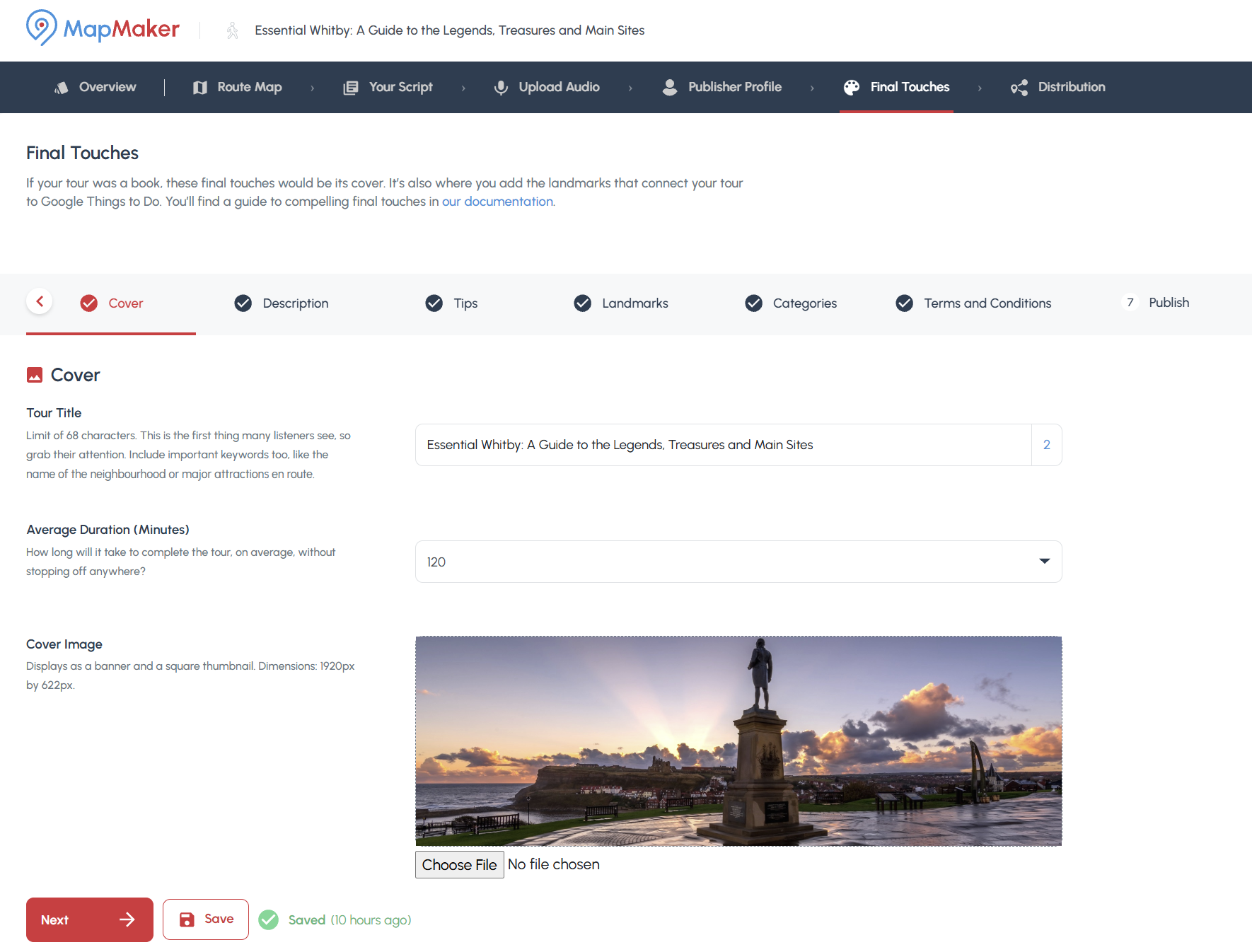1252x952 pixels.
Task: Click the Save button
Action: (x=206, y=919)
